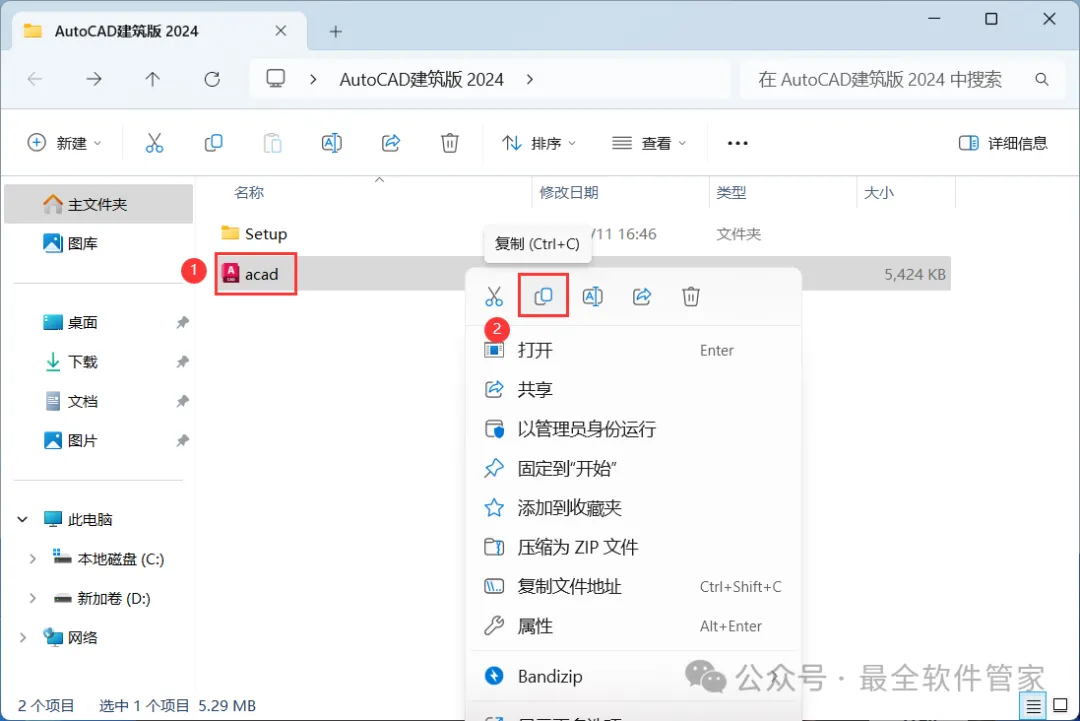This screenshot has height=721, width=1080.
Task: Click the chevron after AutoCAD建筑版 2024 in the address bar
Action: (x=530, y=79)
